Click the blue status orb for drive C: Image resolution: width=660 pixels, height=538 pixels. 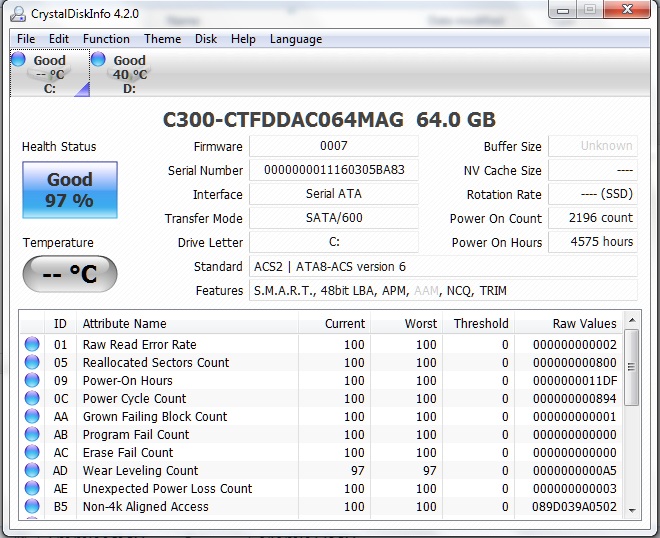click(x=18, y=59)
